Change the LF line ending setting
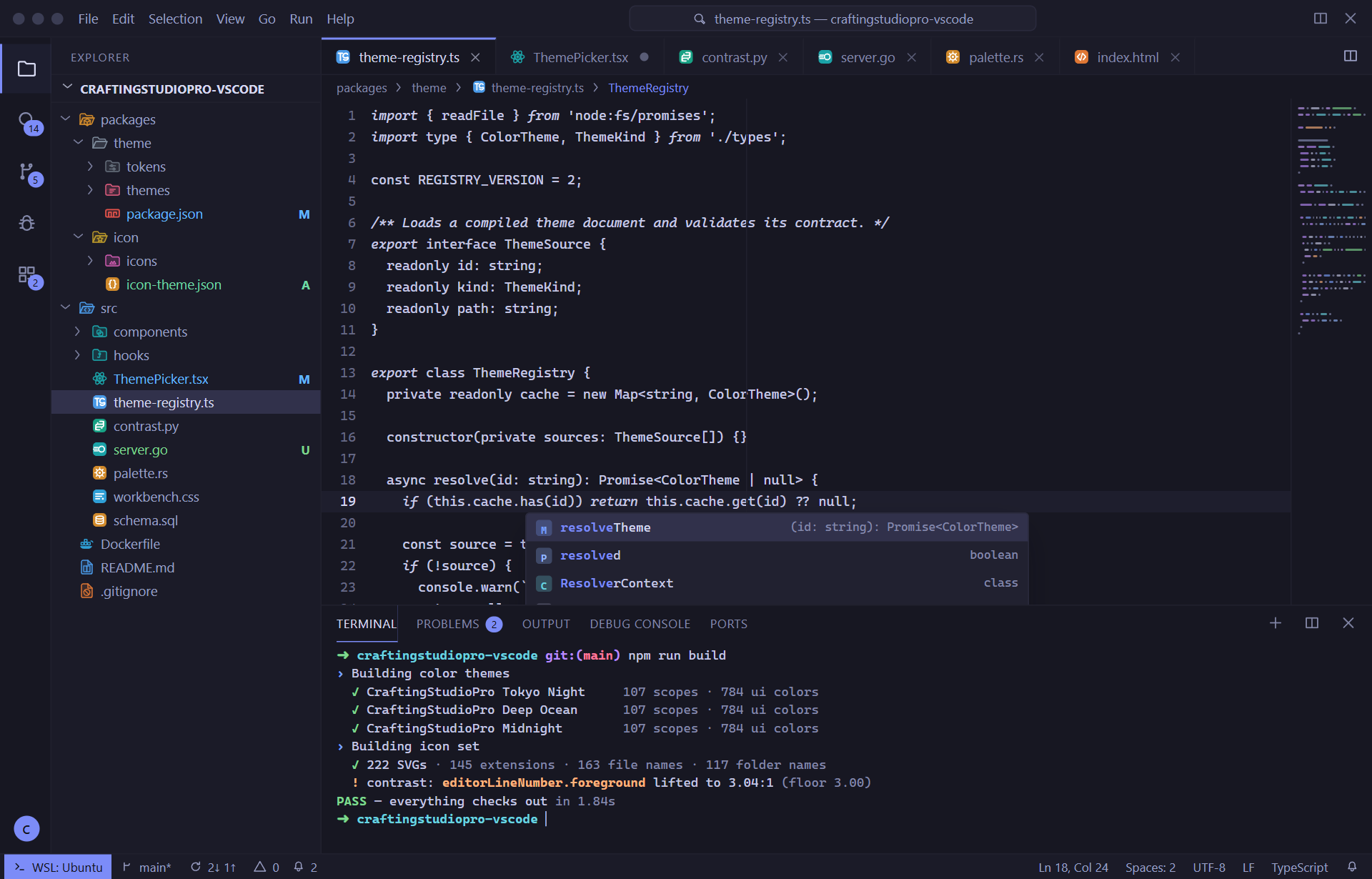Screen dimensions: 1372x879 1248,867
